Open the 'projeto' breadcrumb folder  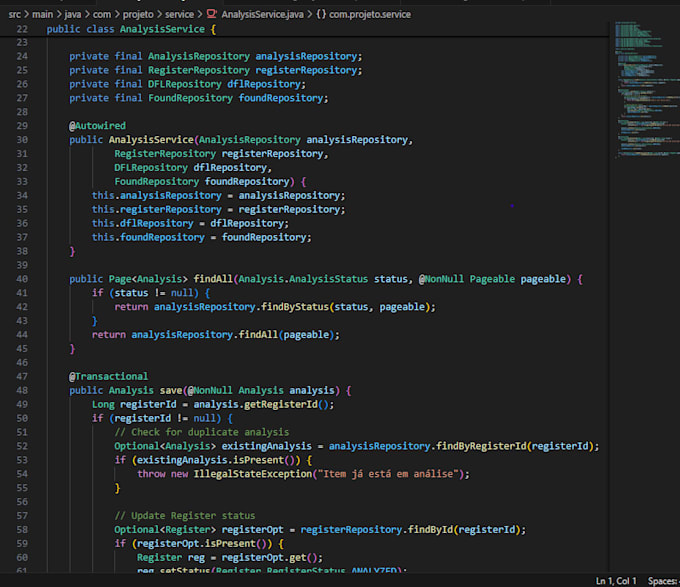pyautogui.click(x=138, y=14)
